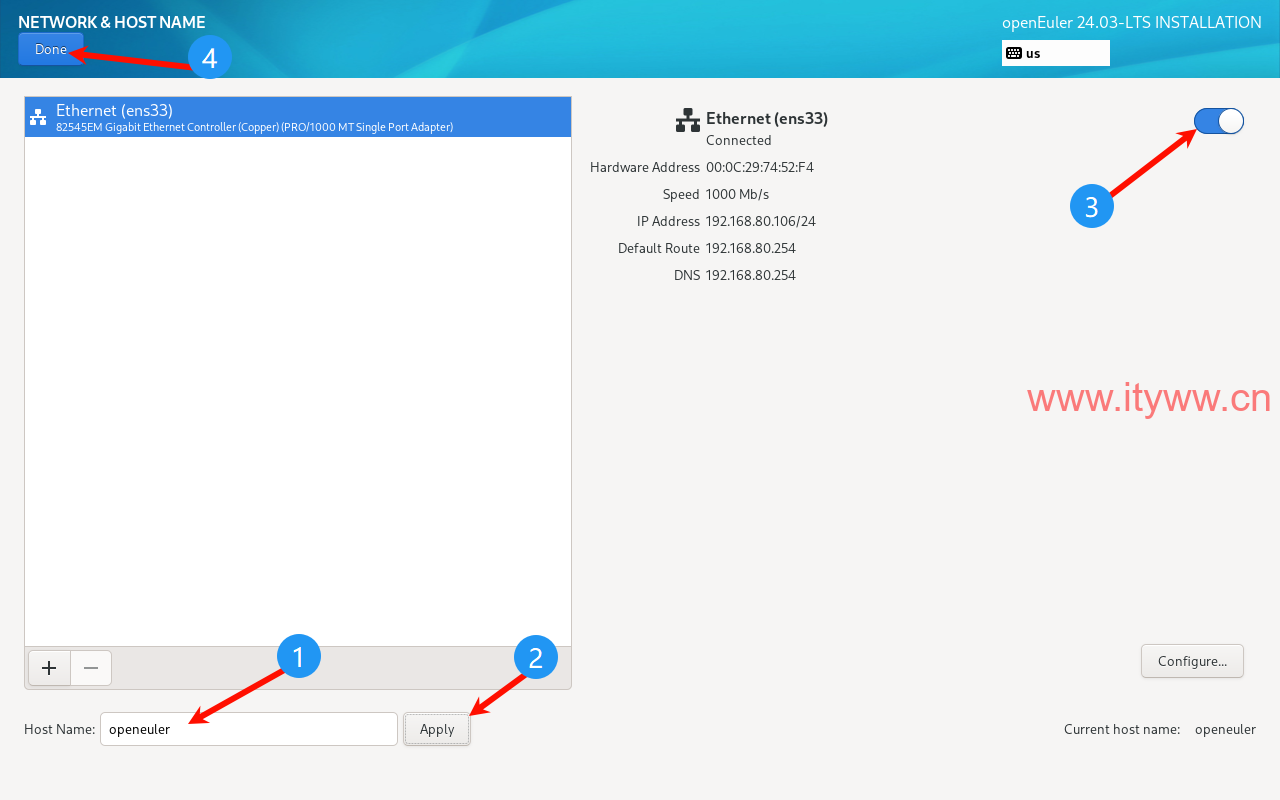Screen dimensions: 1280x800
Task: Click the Done button
Action: 51,49
